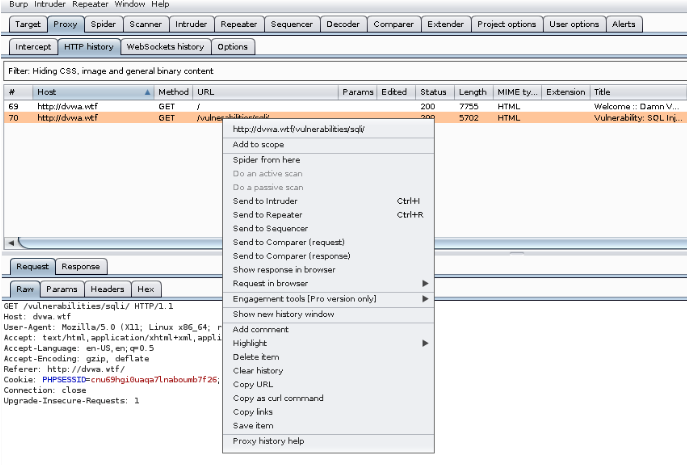Image resolution: width=688 pixels, height=465 pixels.
Task: Choose Show new history window
Action: point(329,314)
